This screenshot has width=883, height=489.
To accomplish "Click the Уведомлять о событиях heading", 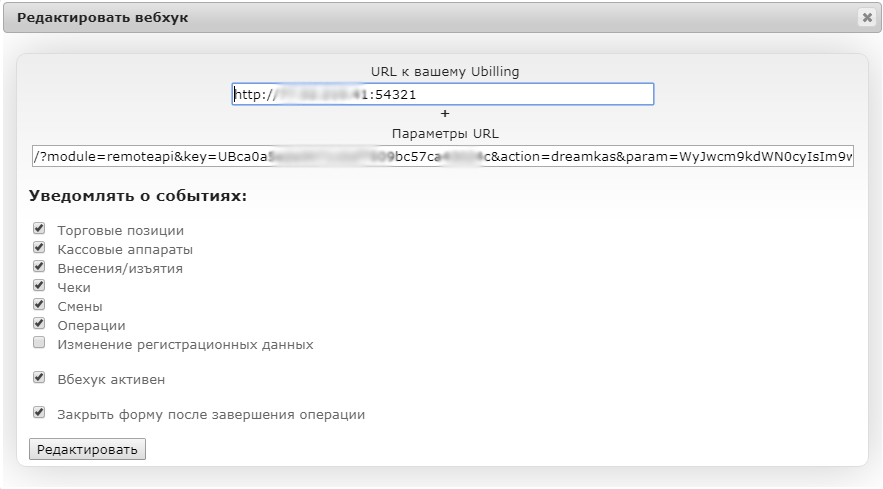I will click(x=138, y=196).
